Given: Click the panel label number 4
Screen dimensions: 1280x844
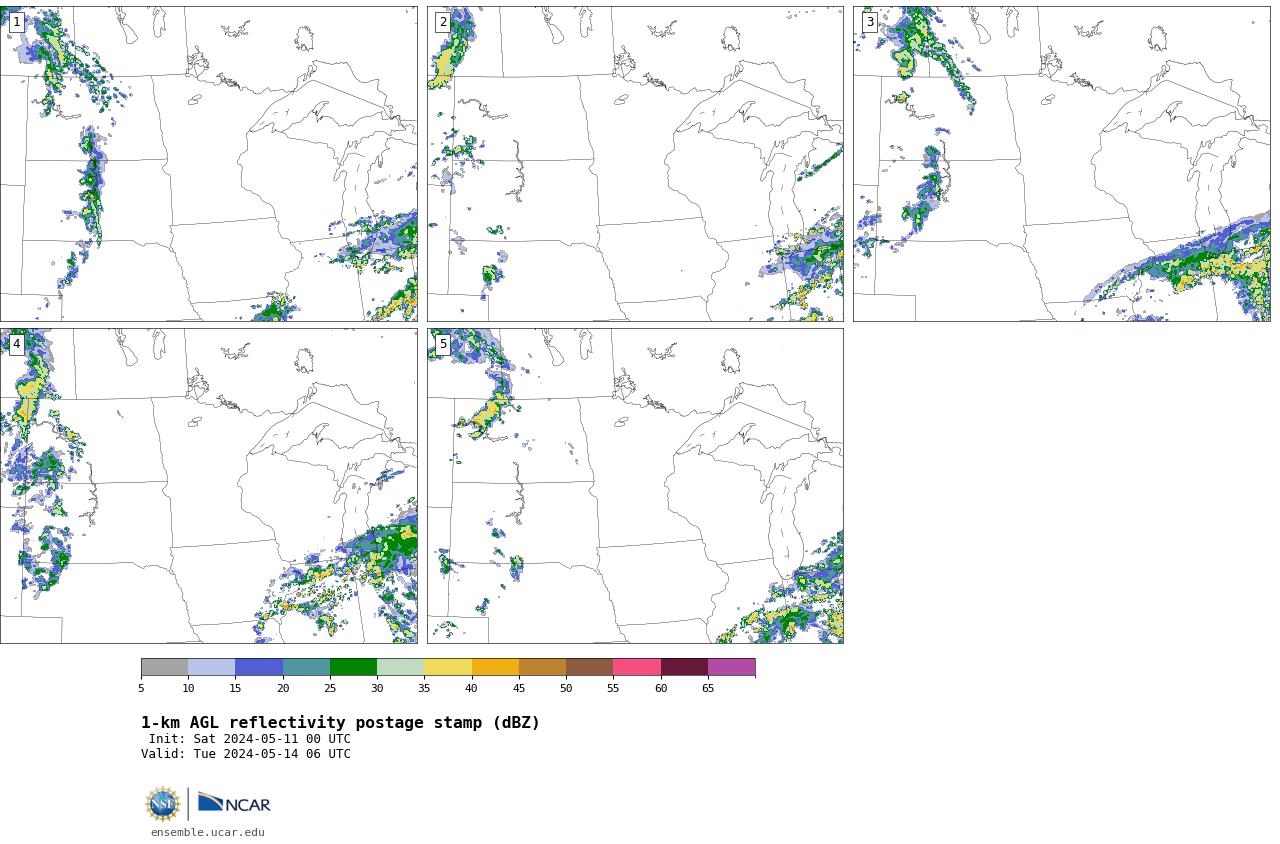Looking at the screenshot, I should [16, 344].
